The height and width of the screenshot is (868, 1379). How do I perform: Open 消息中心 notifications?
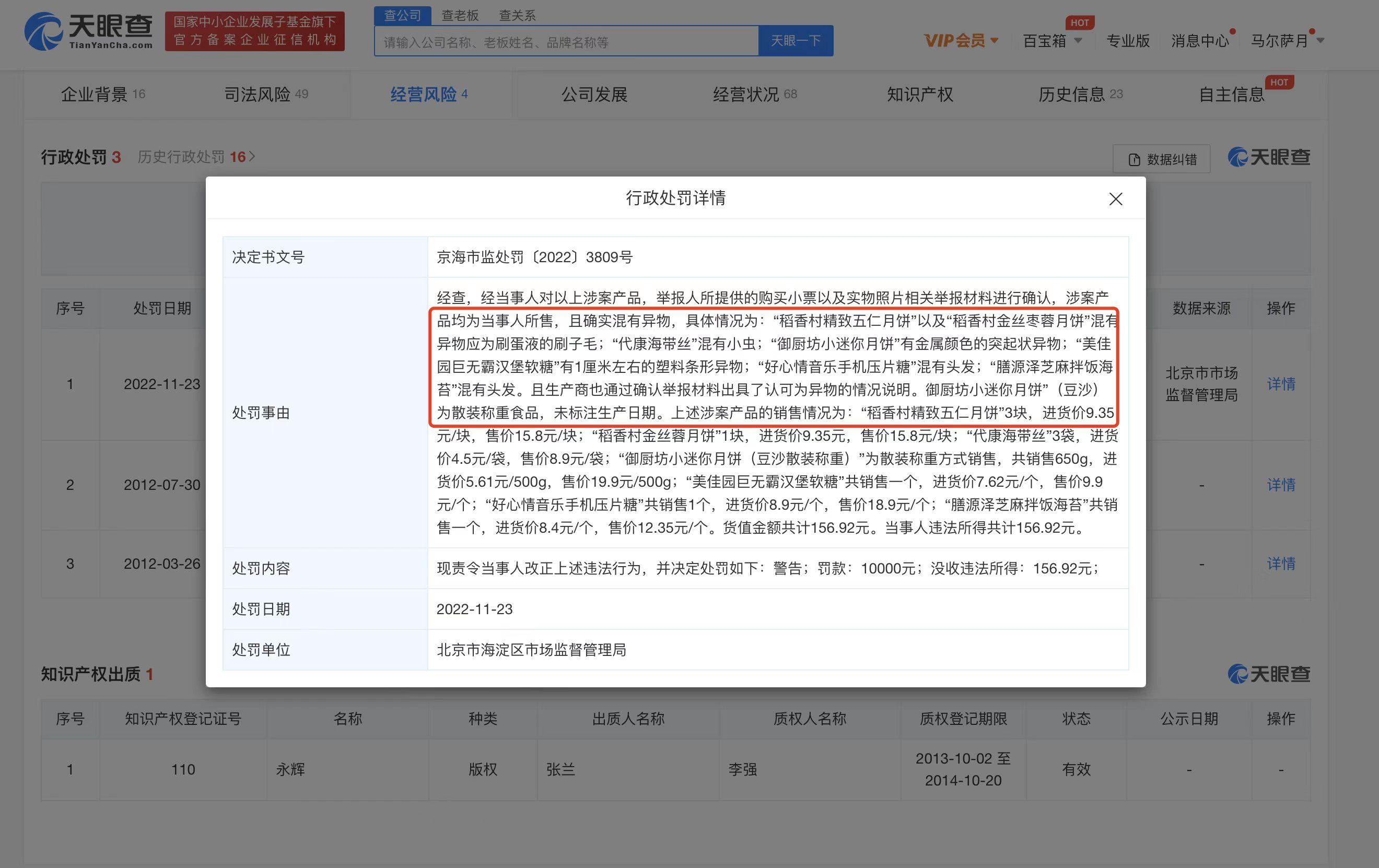1200,41
